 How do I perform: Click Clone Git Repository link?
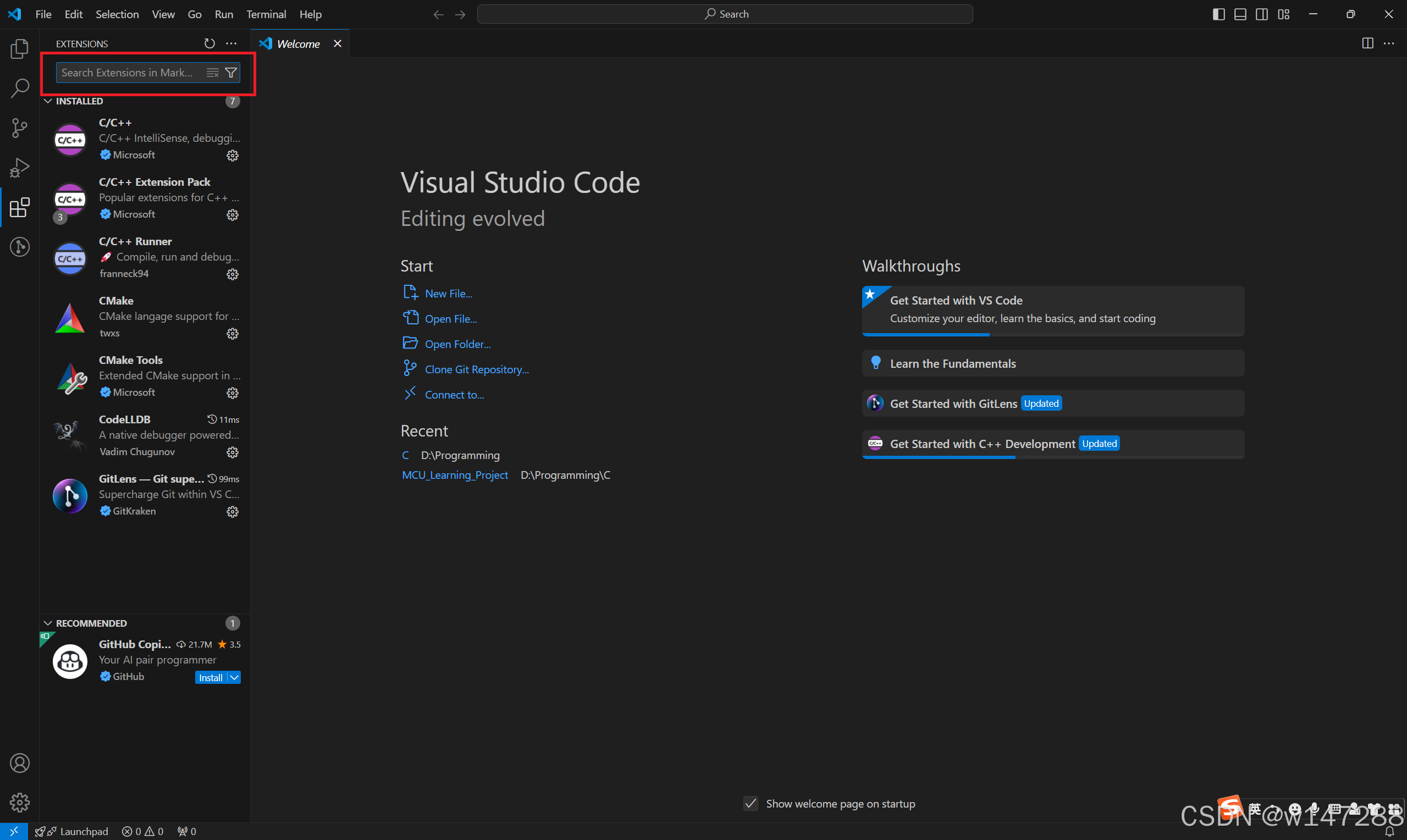point(477,369)
